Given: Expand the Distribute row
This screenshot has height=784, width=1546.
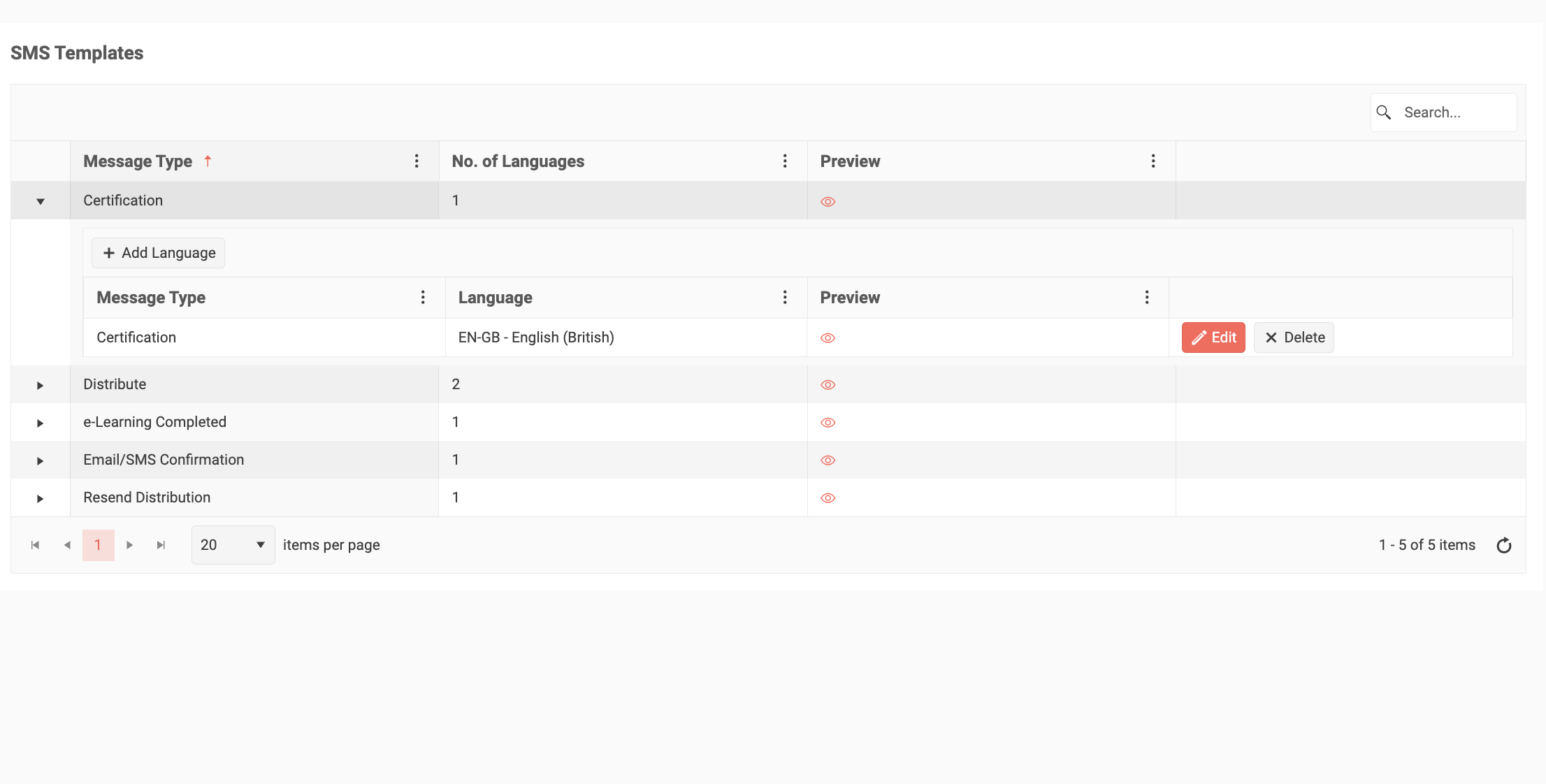Looking at the screenshot, I should (41, 385).
